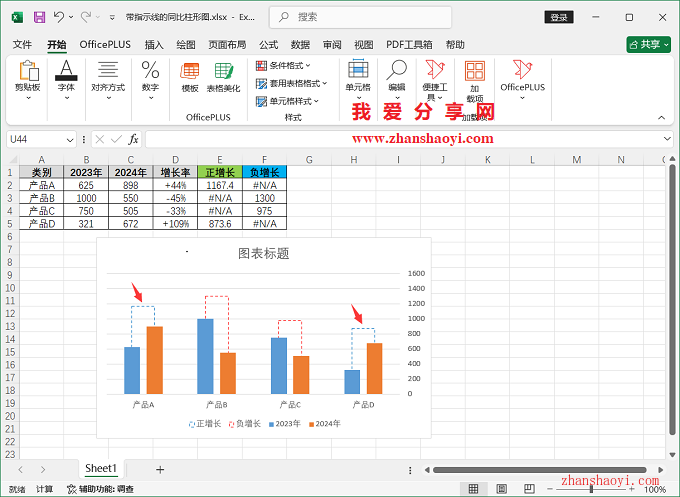Open the 插入 ribbon tab
This screenshot has height=497, width=680.
(x=154, y=45)
